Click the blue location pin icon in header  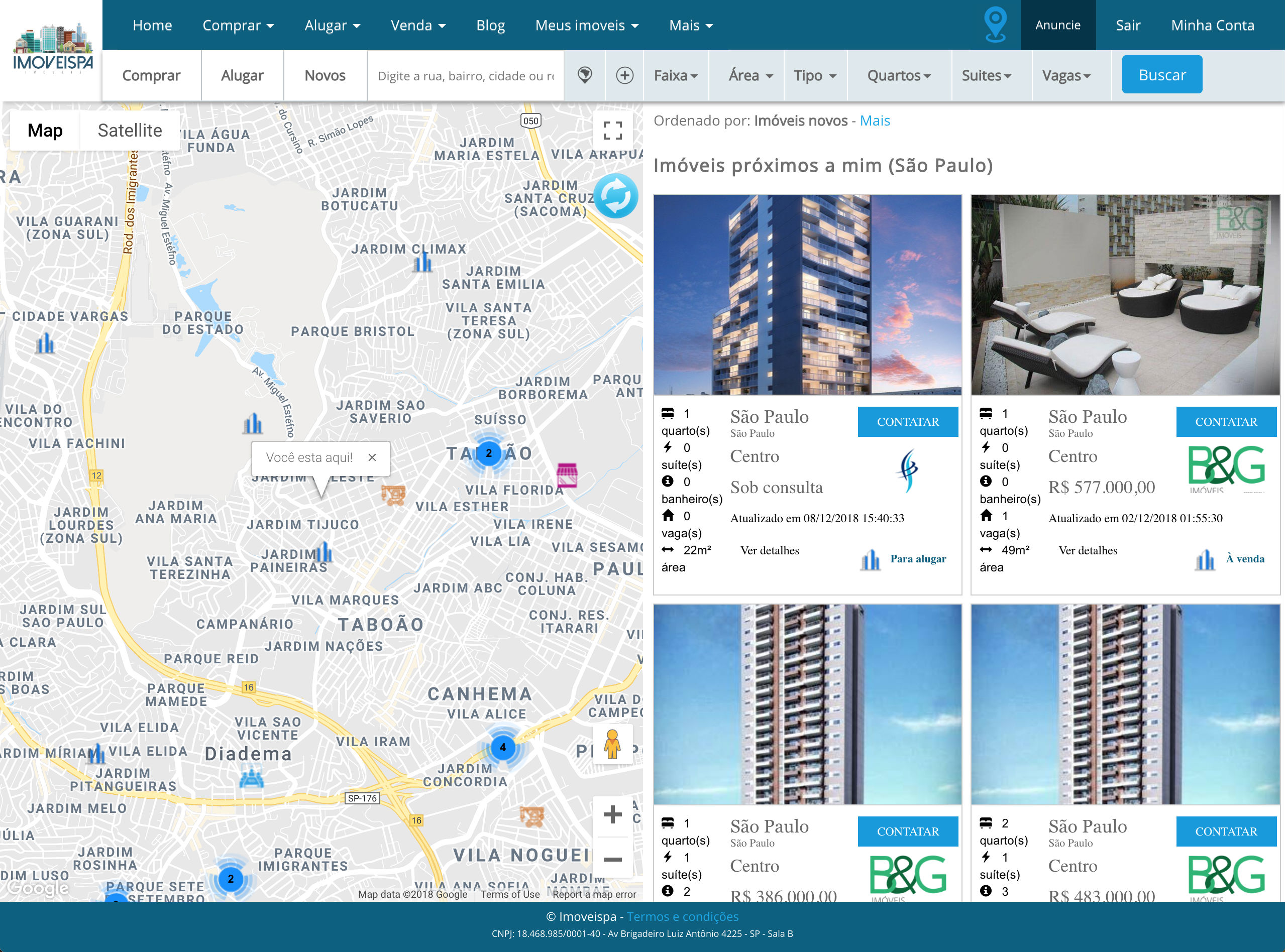[996, 25]
